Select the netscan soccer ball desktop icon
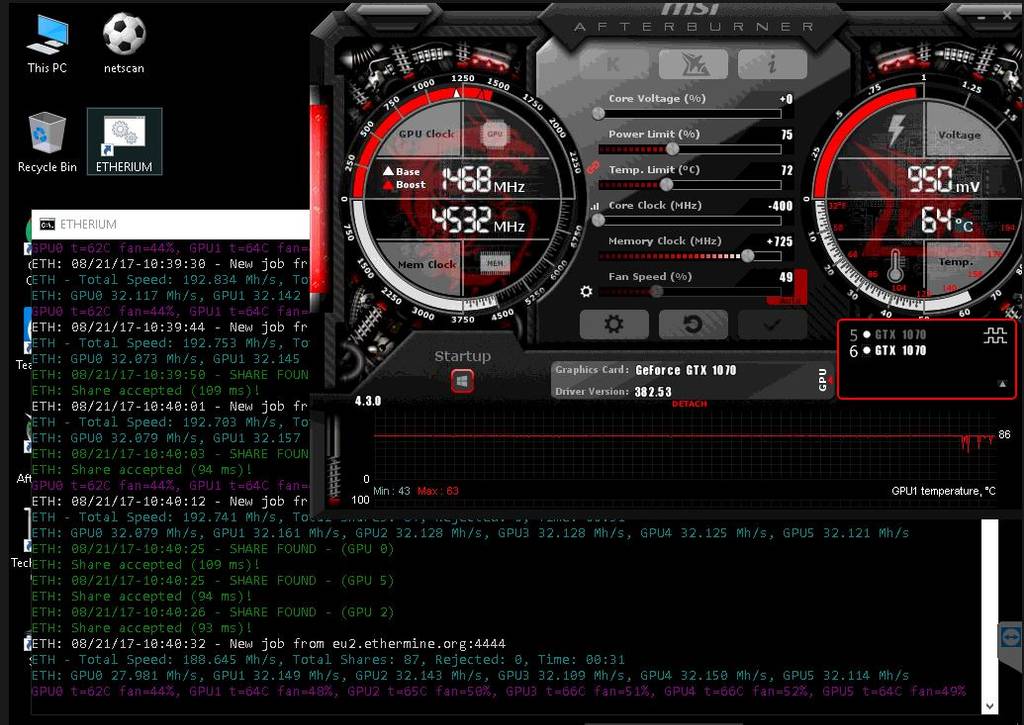The height and width of the screenshot is (725, 1024). point(124,43)
